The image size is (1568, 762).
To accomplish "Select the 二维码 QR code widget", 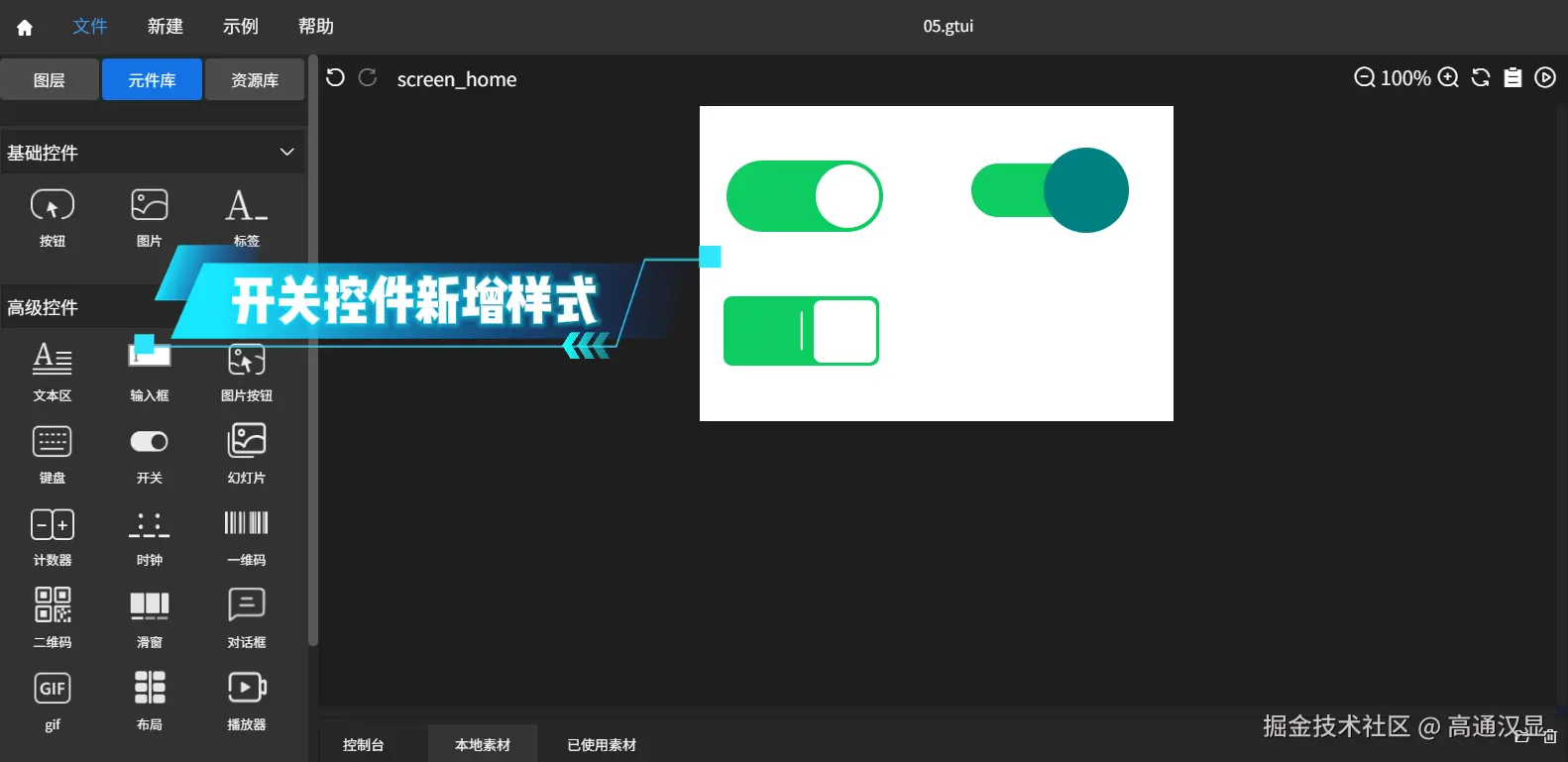I will coord(53,618).
